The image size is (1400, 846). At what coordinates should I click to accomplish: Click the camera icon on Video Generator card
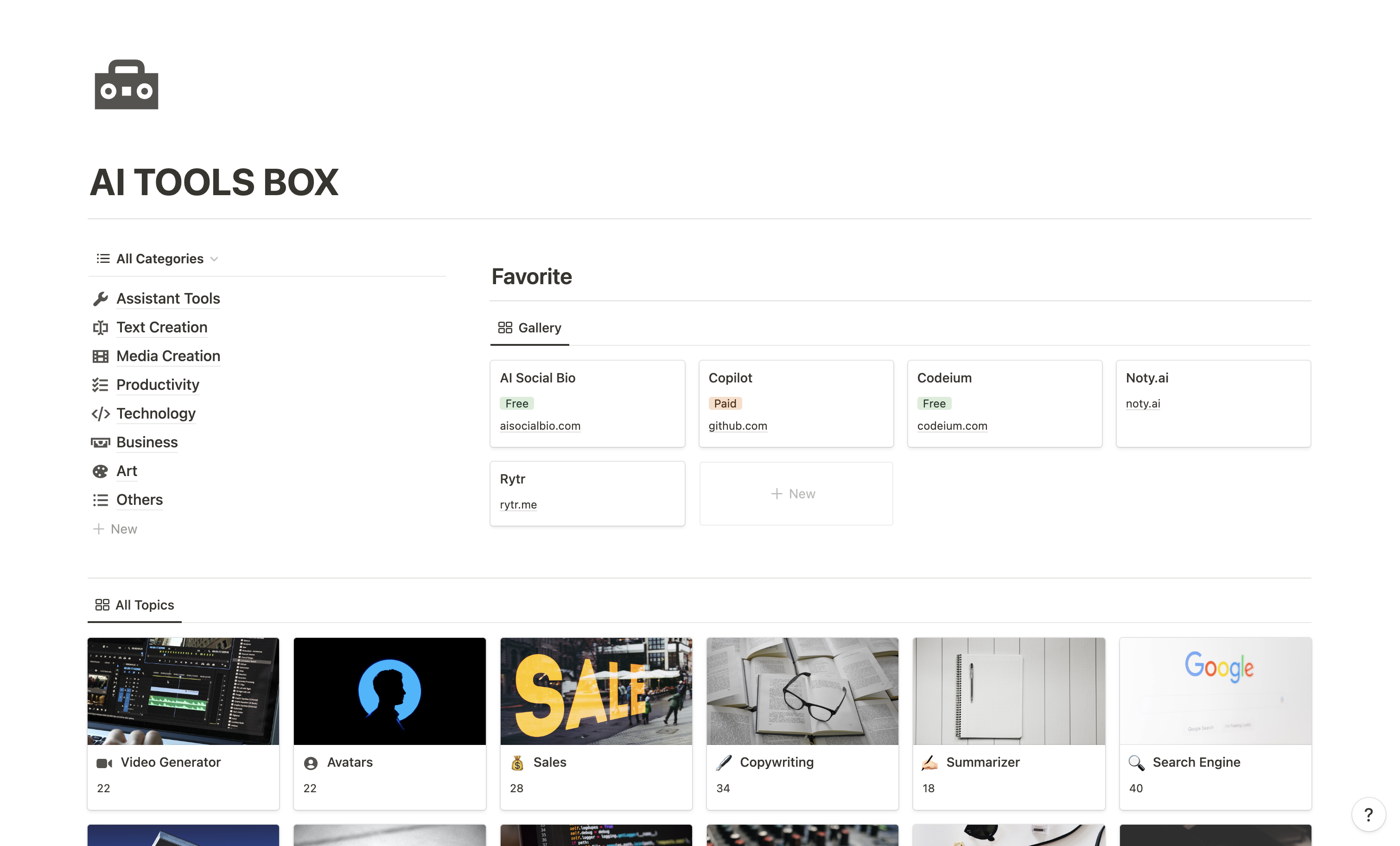104,763
